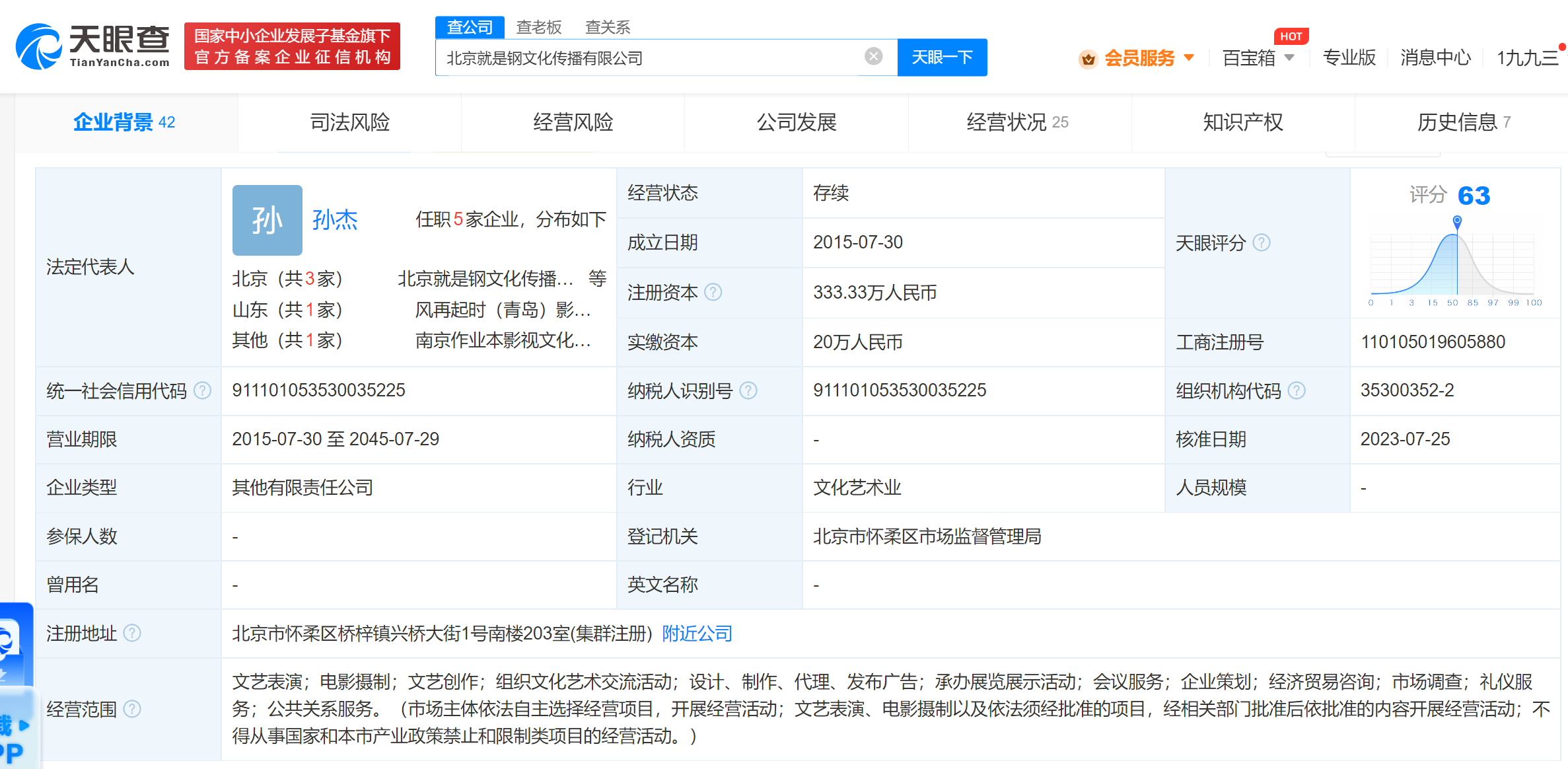Click the red official credit agency banner
Image resolution: width=1568 pixels, height=769 pixels.
[292, 46]
